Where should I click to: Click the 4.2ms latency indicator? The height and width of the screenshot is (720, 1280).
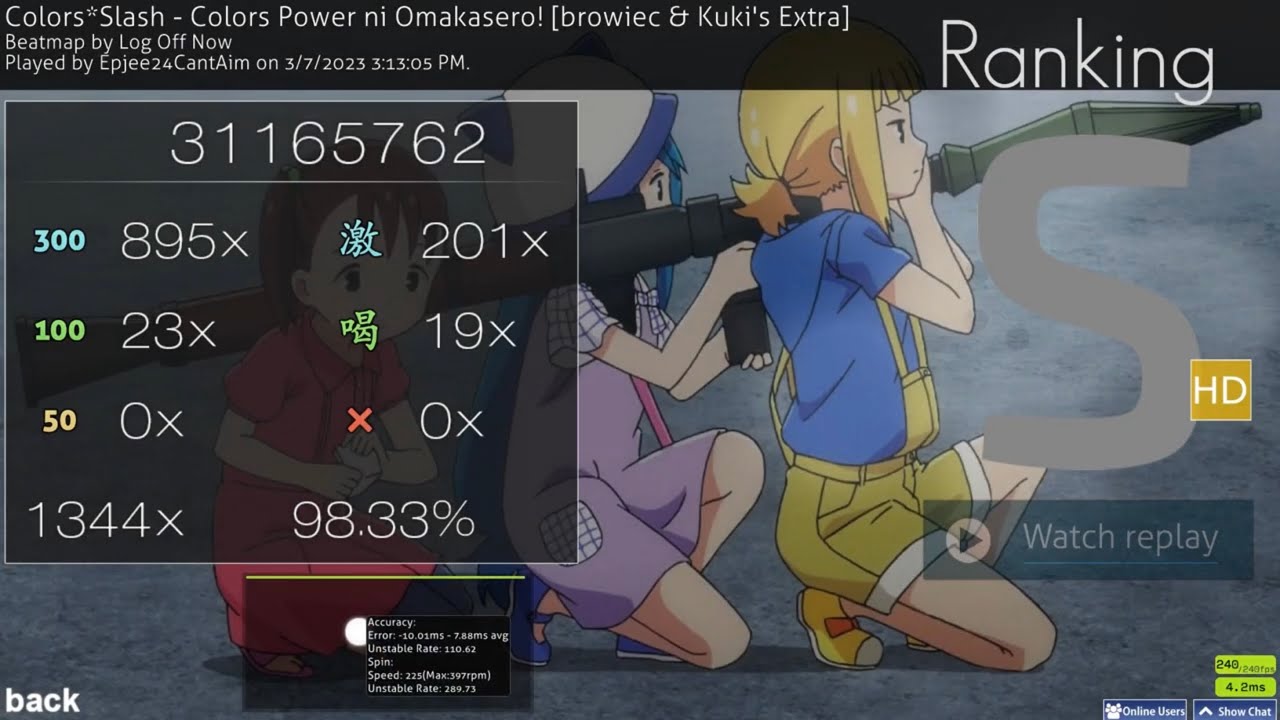[1245, 687]
